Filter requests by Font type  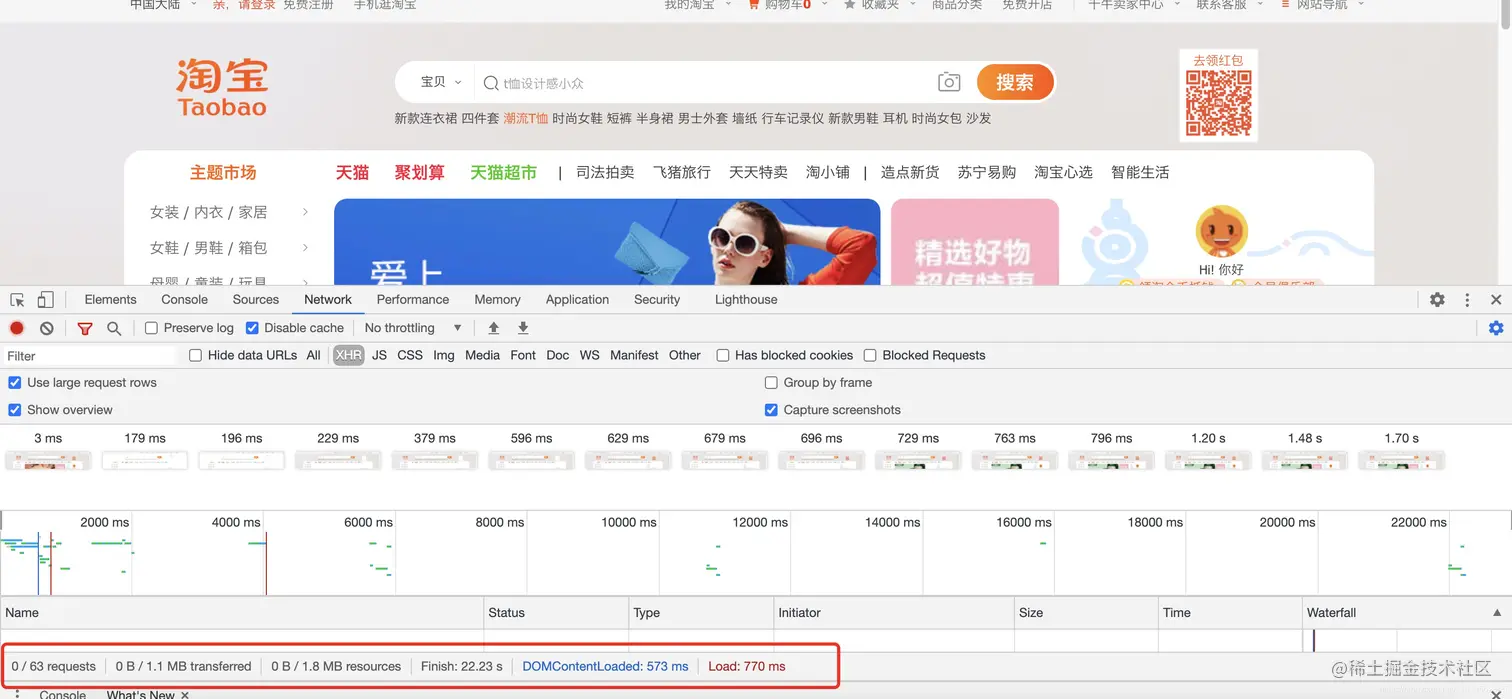pyautogui.click(x=523, y=355)
